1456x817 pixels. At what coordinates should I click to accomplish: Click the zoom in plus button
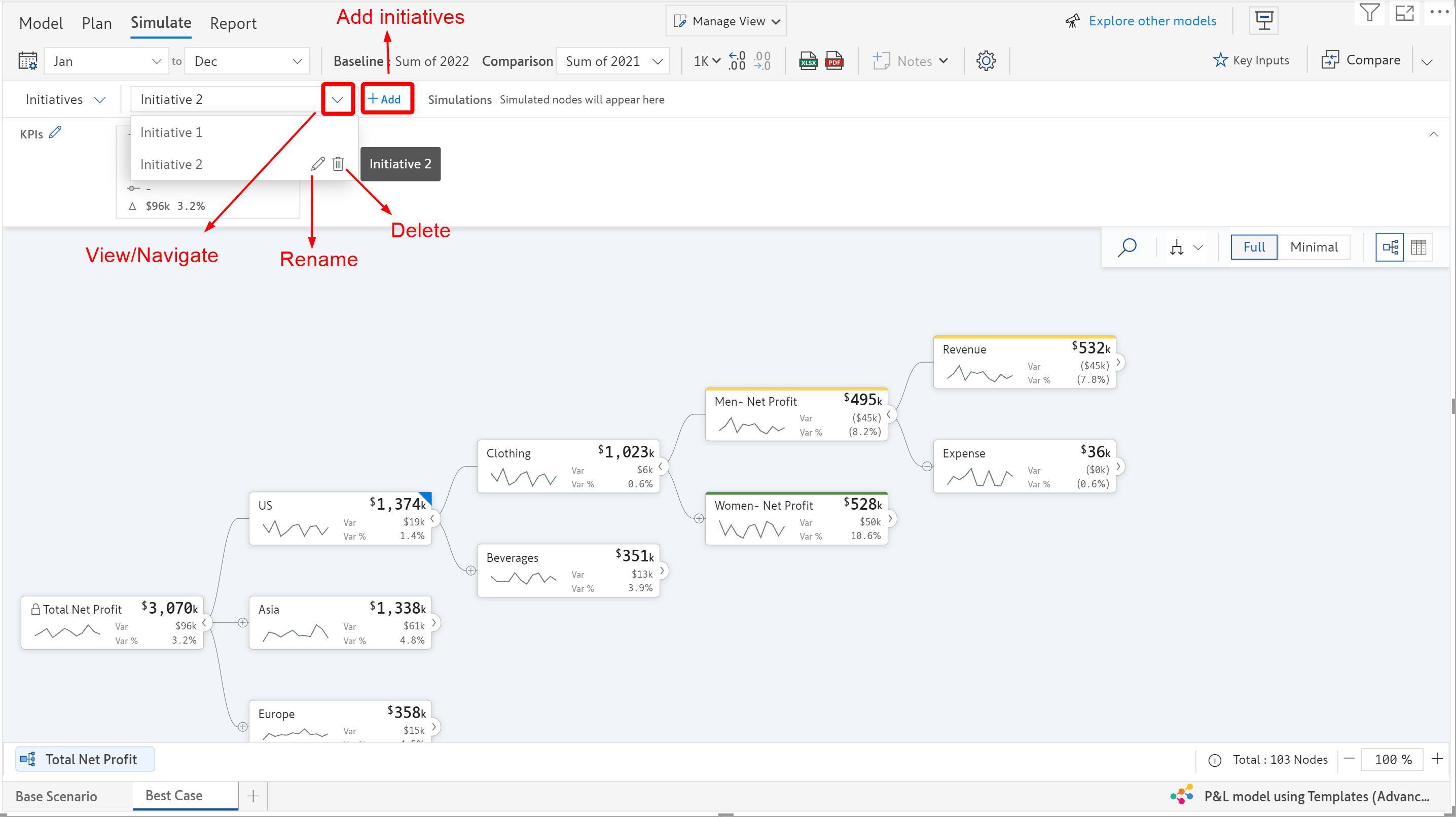point(1437,759)
